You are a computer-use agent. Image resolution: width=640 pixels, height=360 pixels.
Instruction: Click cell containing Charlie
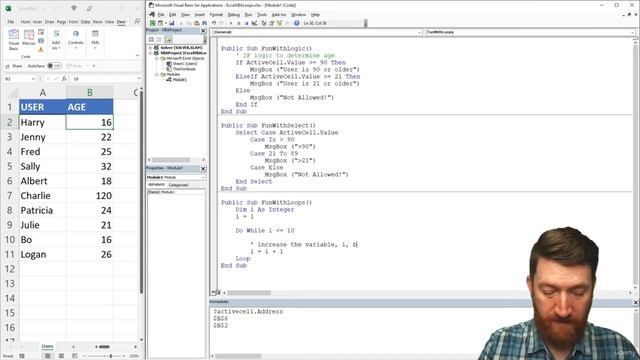click(42, 196)
